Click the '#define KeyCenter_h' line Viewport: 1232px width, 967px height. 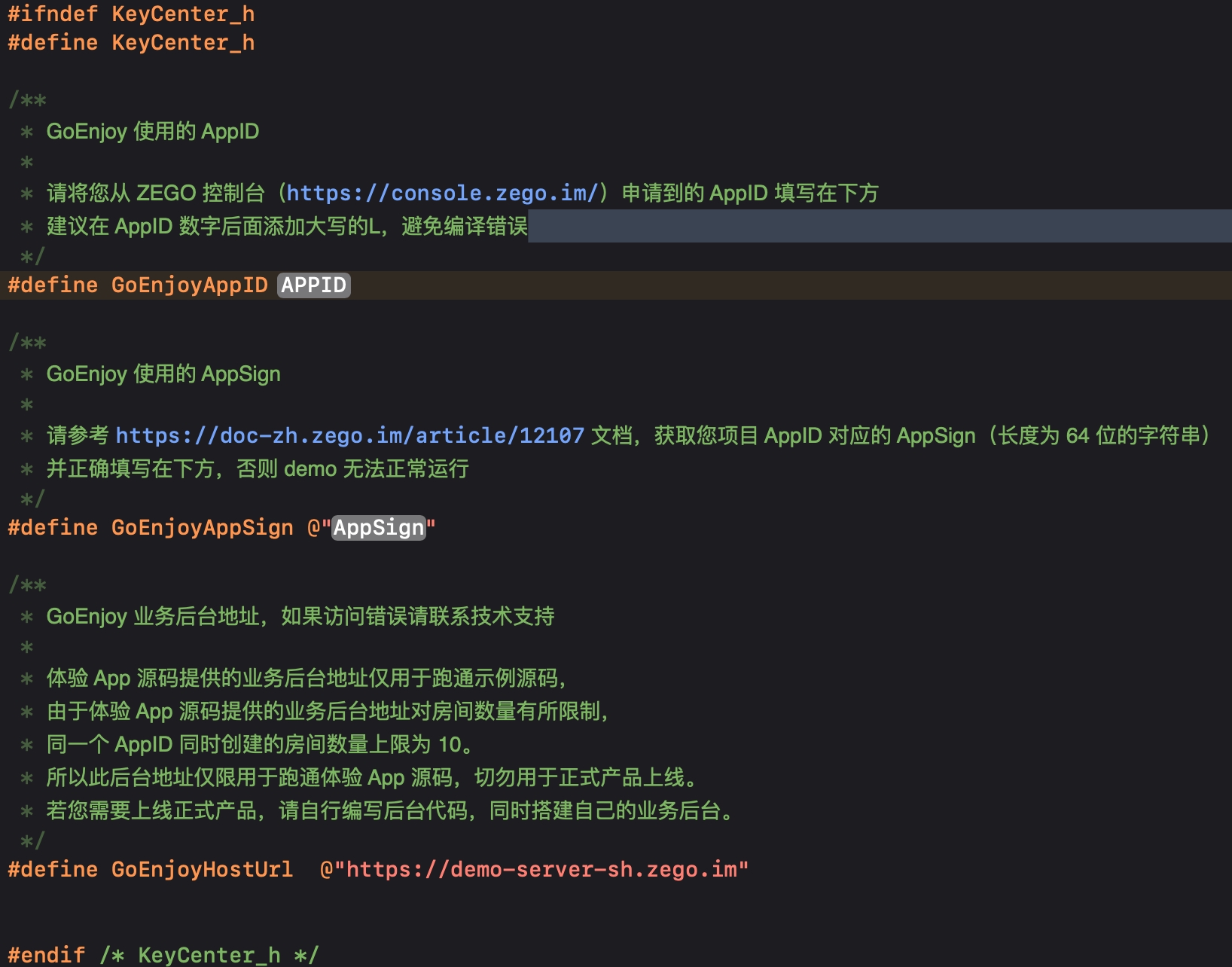coord(131,43)
